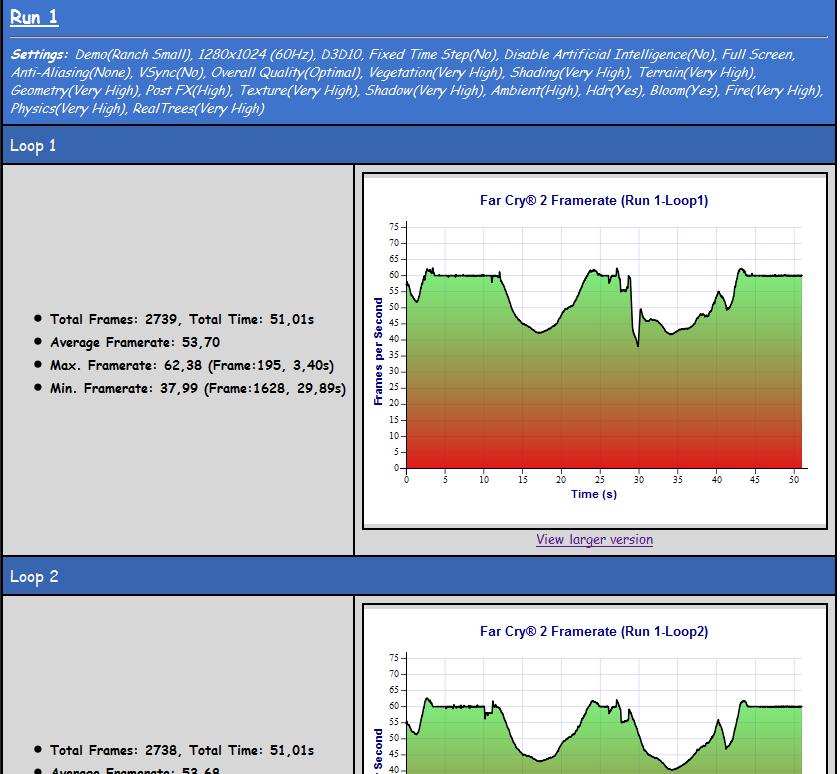Image resolution: width=840 pixels, height=774 pixels.
Task: Click the Run 1 heading
Action: point(34,17)
